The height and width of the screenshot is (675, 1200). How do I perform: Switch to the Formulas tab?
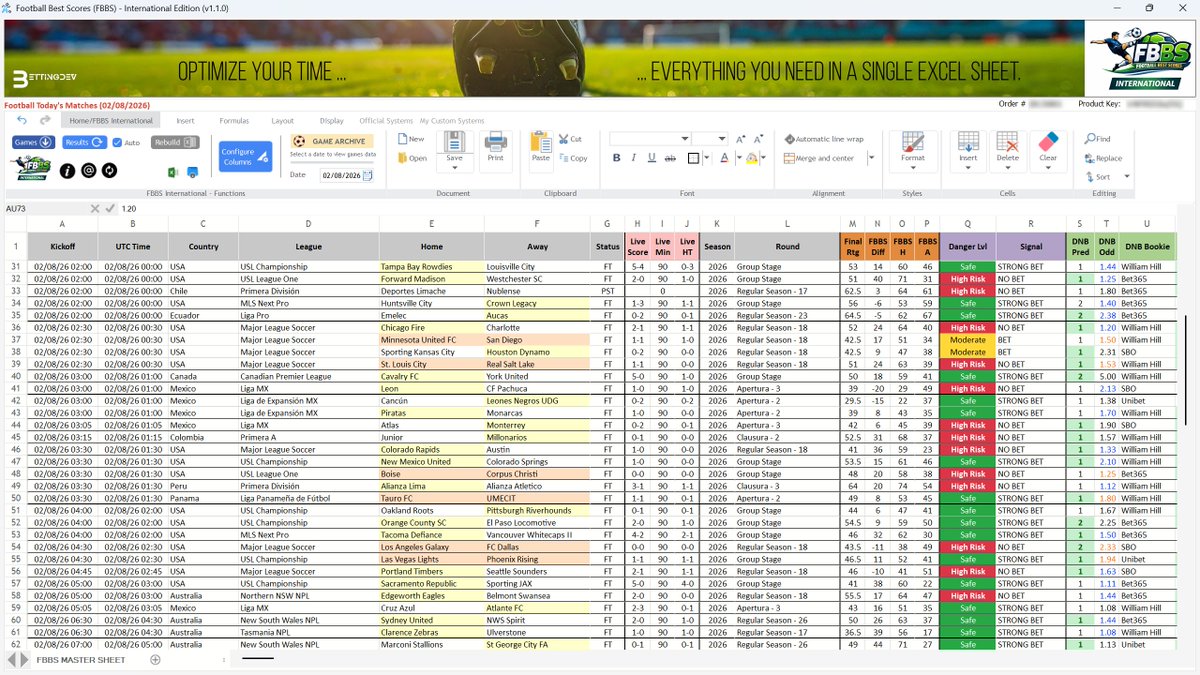click(x=234, y=121)
